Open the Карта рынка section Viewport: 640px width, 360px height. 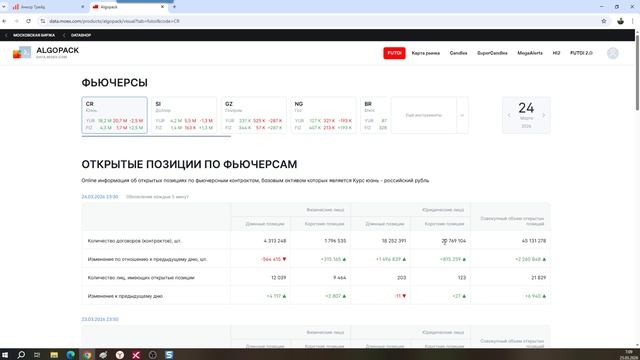[426, 53]
